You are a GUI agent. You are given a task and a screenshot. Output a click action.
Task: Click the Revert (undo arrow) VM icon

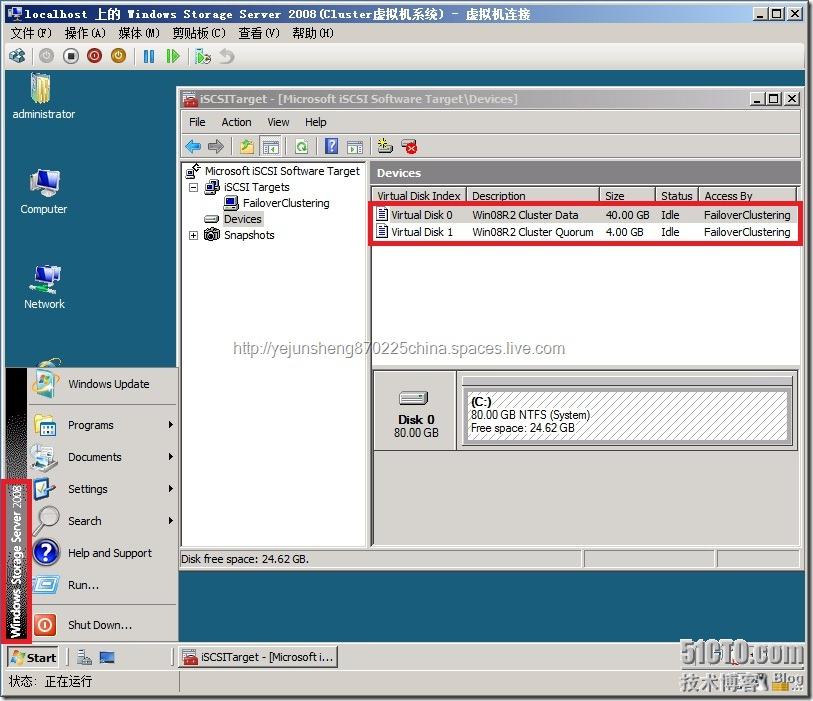tap(227, 56)
